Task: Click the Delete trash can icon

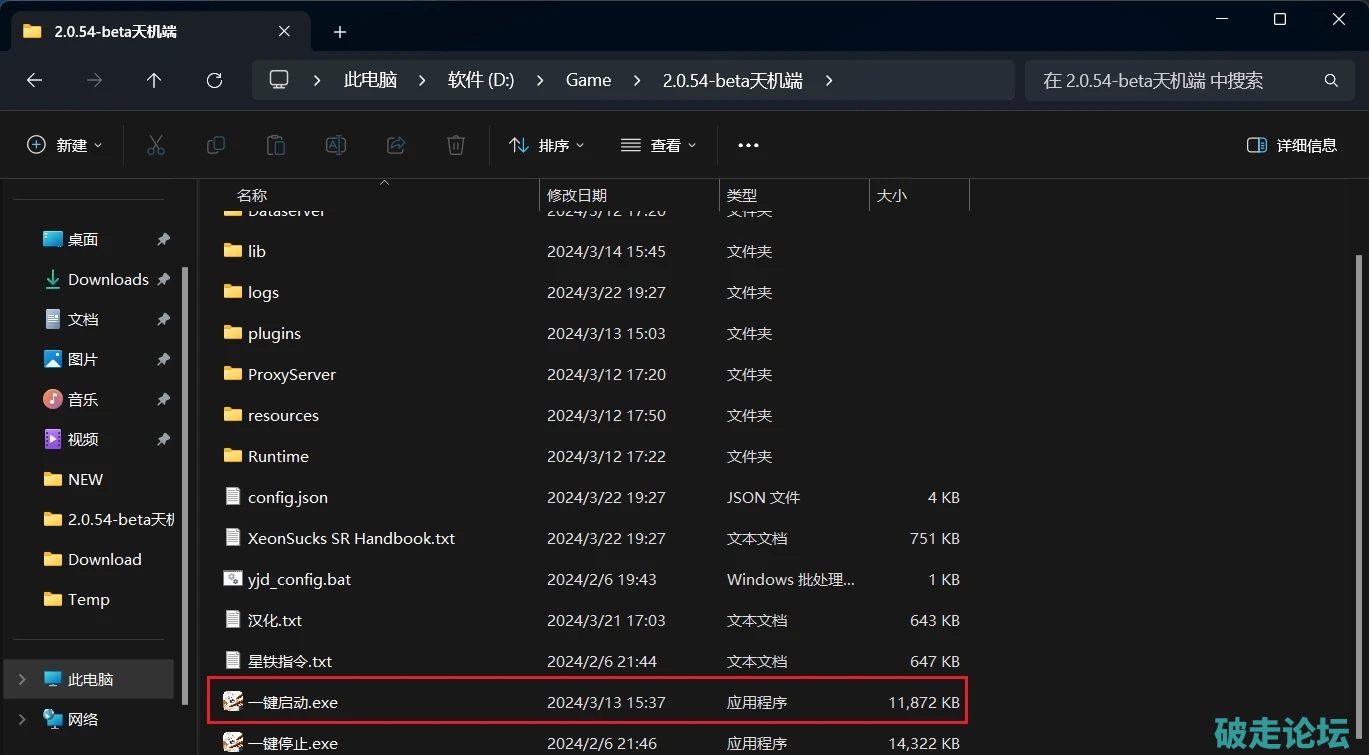Action: [456, 145]
